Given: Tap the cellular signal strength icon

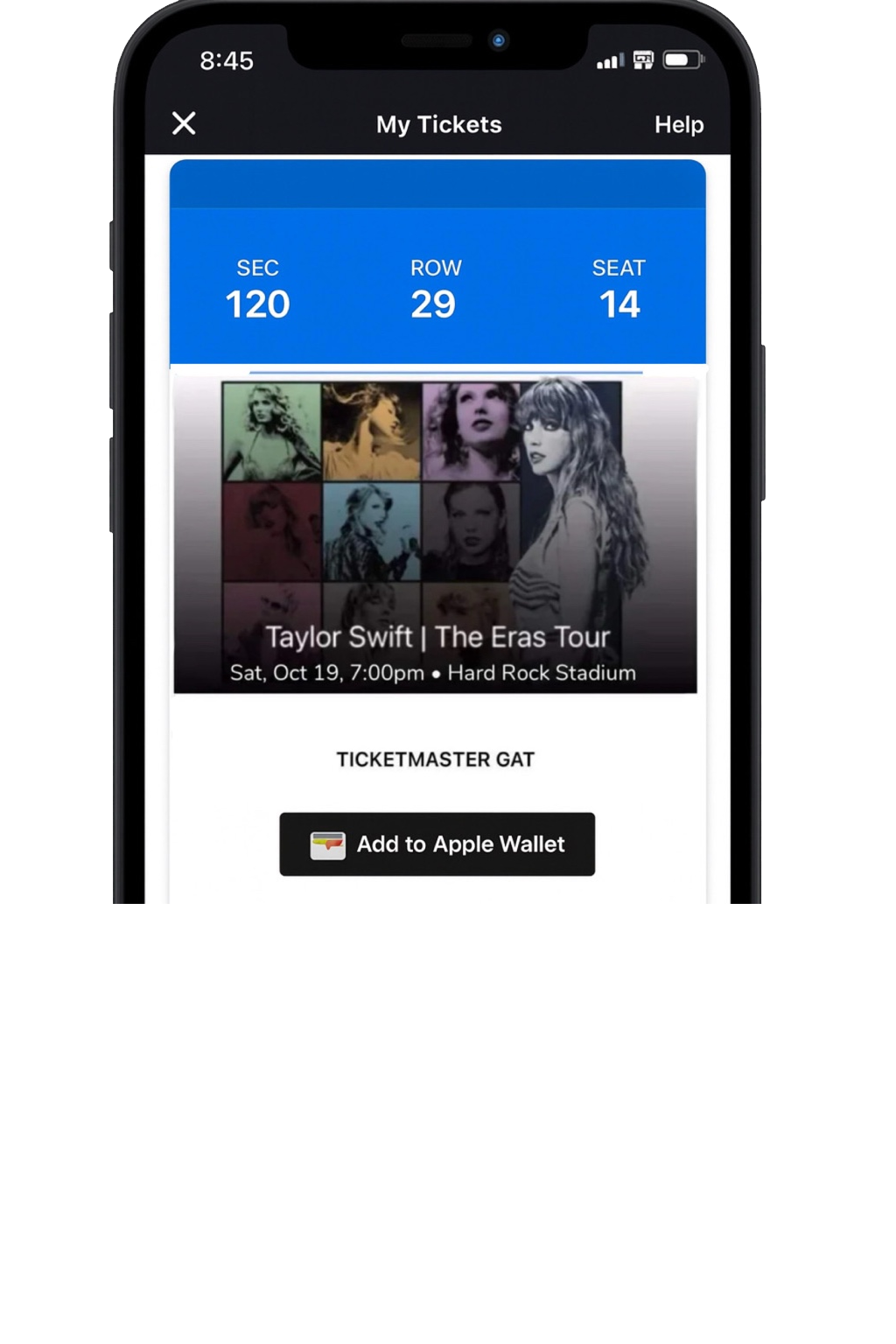Looking at the screenshot, I should point(610,60).
